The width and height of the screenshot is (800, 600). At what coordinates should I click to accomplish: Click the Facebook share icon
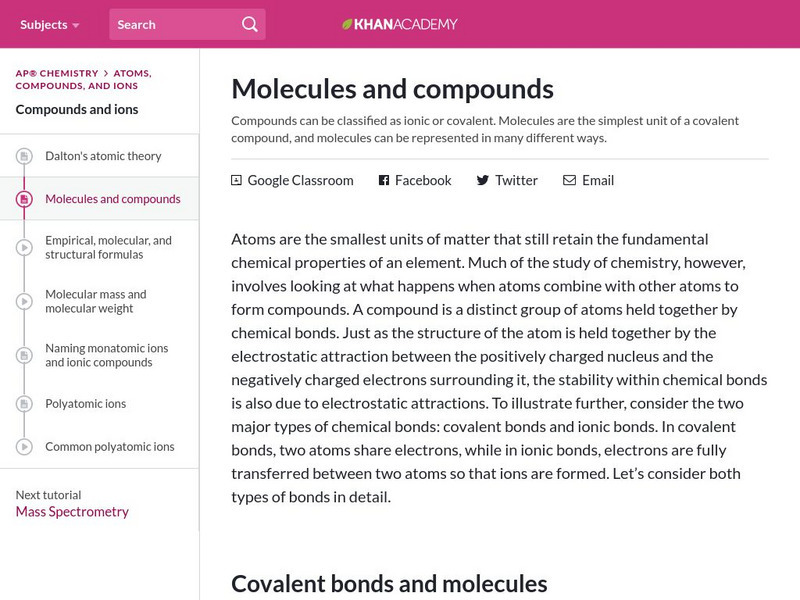pyautogui.click(x=383, y=181)
